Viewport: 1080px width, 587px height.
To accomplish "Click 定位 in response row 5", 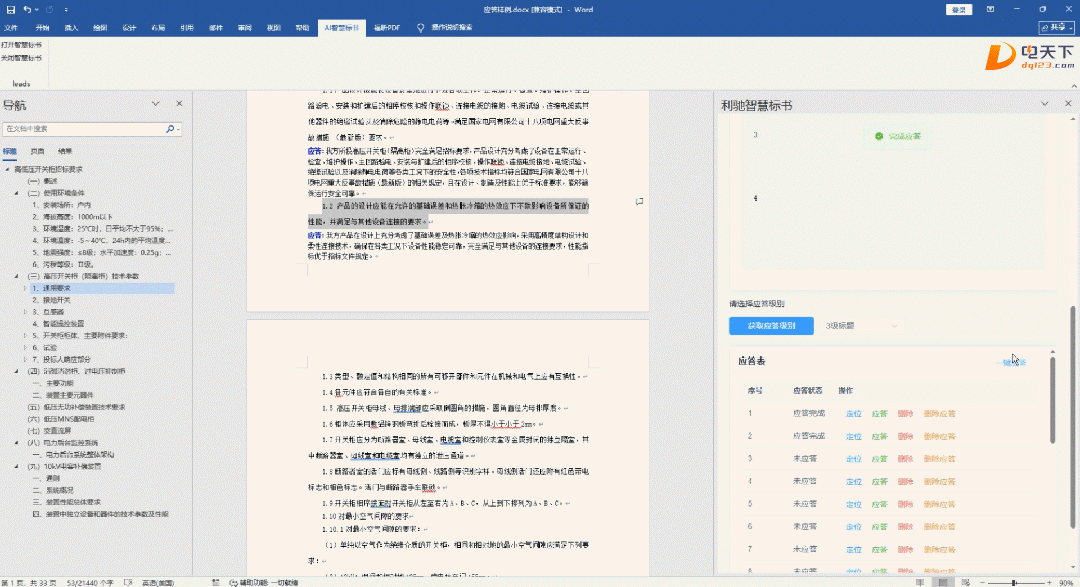I will pos(853,504).
